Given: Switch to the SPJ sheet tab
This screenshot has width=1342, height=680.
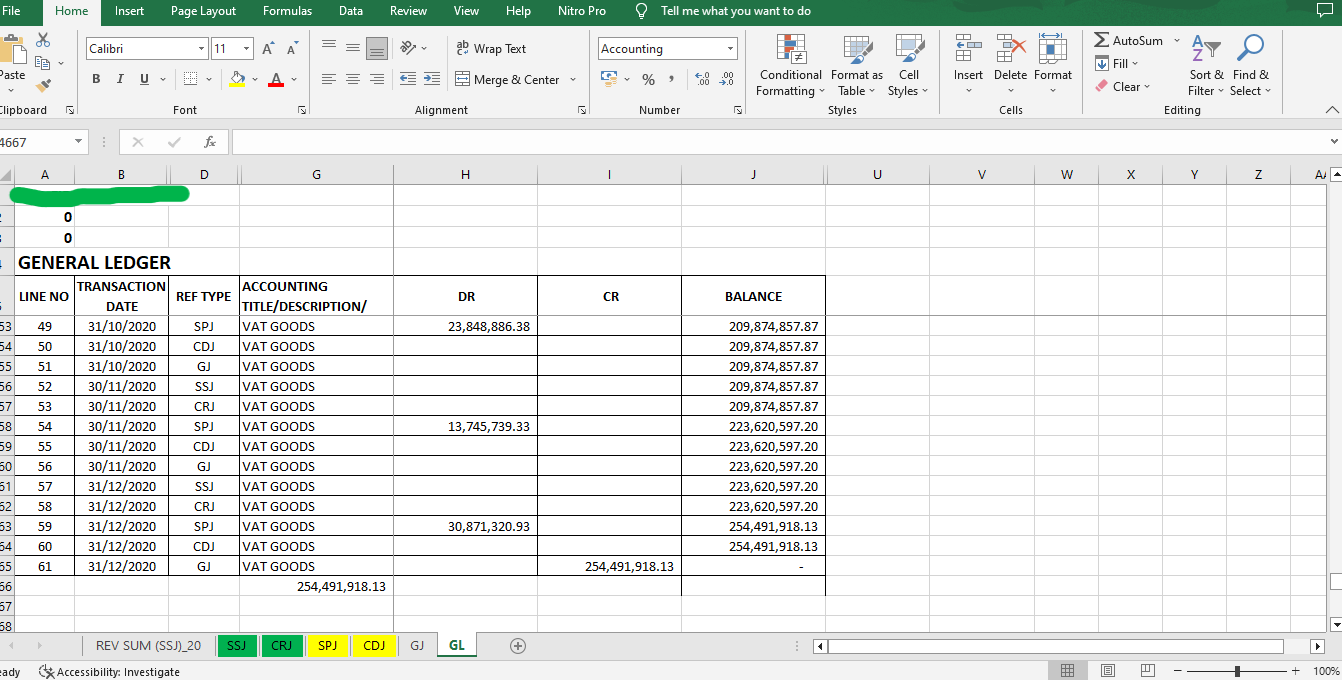Looking at the screenshot, I should (x=327, y=646).
